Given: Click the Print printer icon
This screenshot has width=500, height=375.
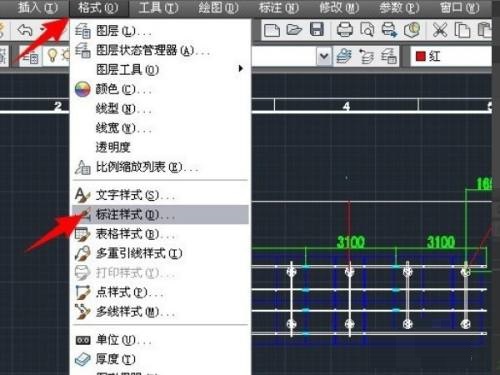Looking at the screenshot, I should [345, 30].
